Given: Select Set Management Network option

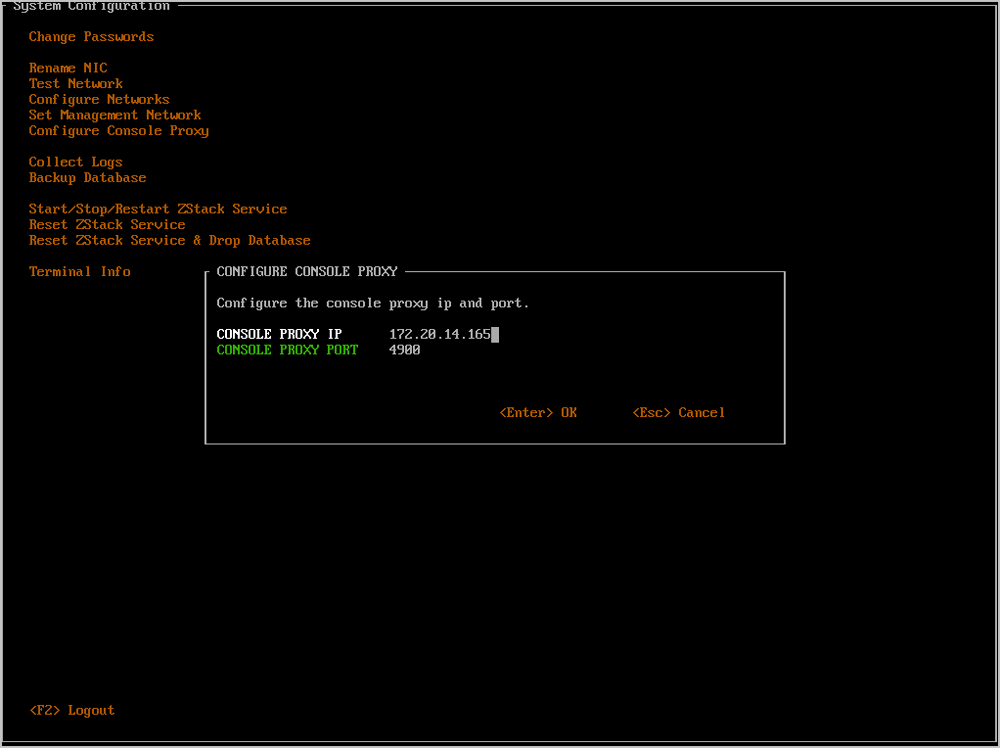Looking at the screenshot, I should [115, 115].
